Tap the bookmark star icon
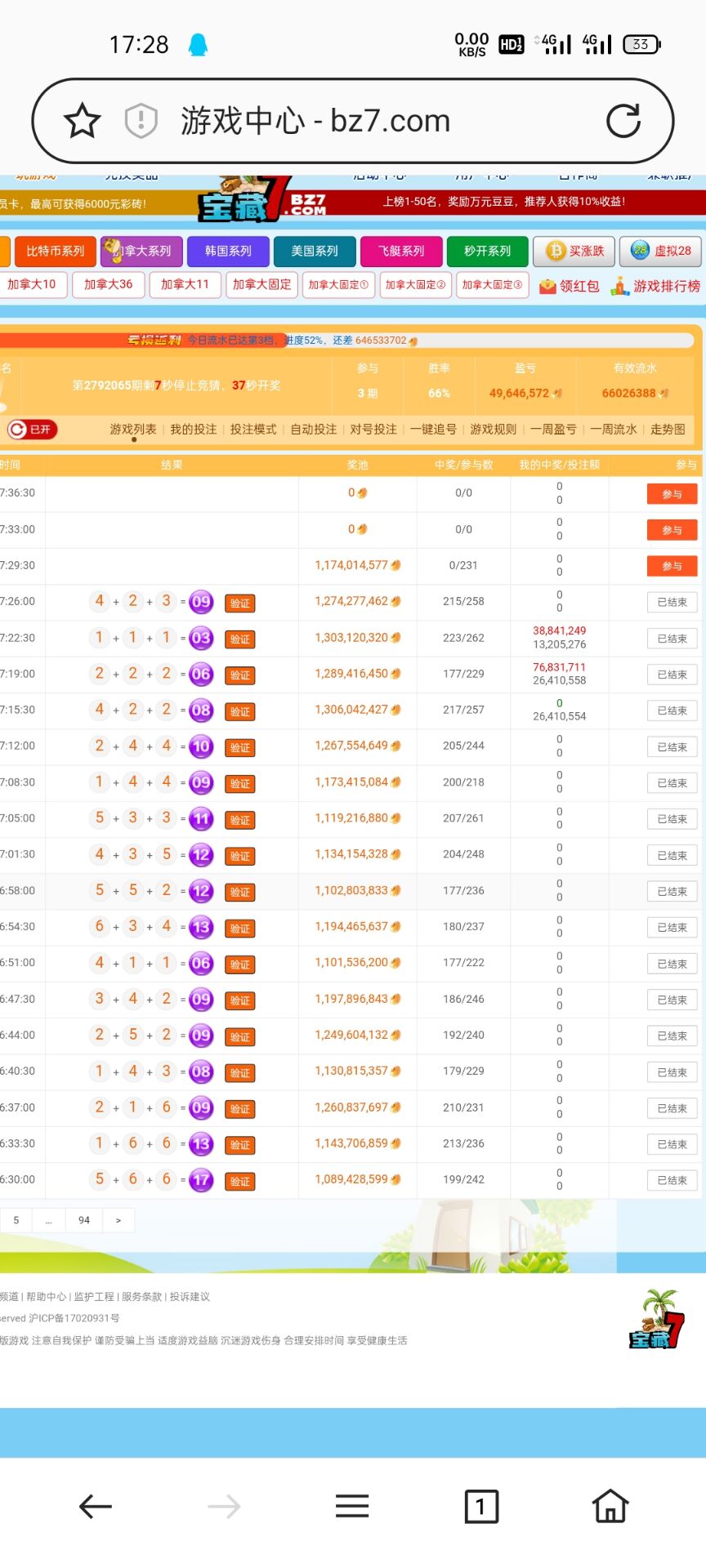The image size is (706, 1568). click(x=82, y=122)
